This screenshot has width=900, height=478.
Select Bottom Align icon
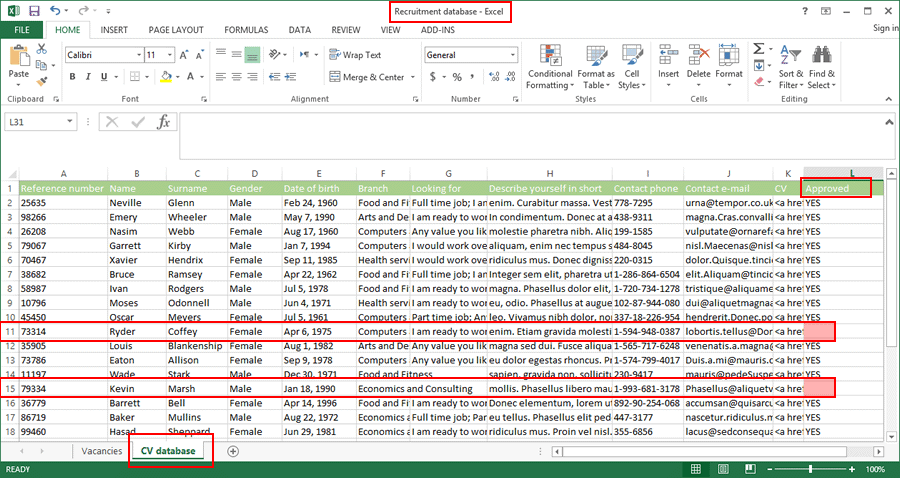pos(252,55)
